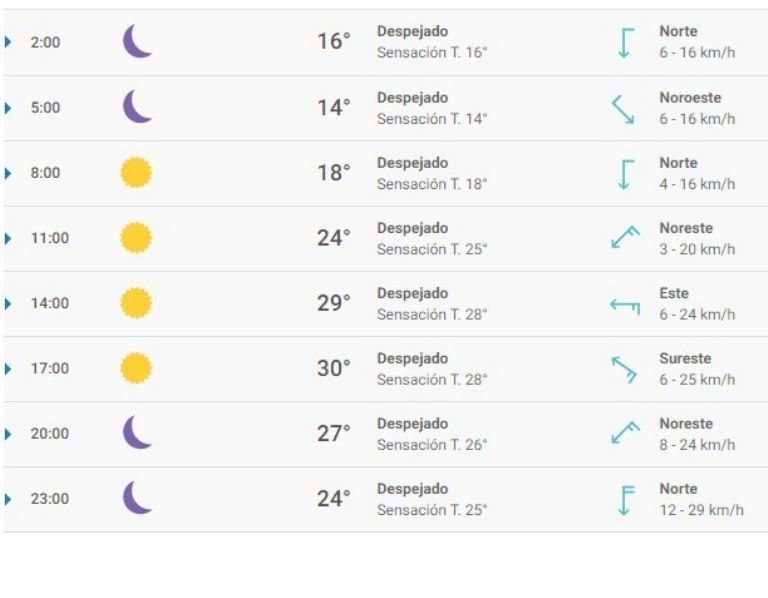Click the wind arrow for 23:00
Screen dimensions: 768x598
click(x=625, y=499)
